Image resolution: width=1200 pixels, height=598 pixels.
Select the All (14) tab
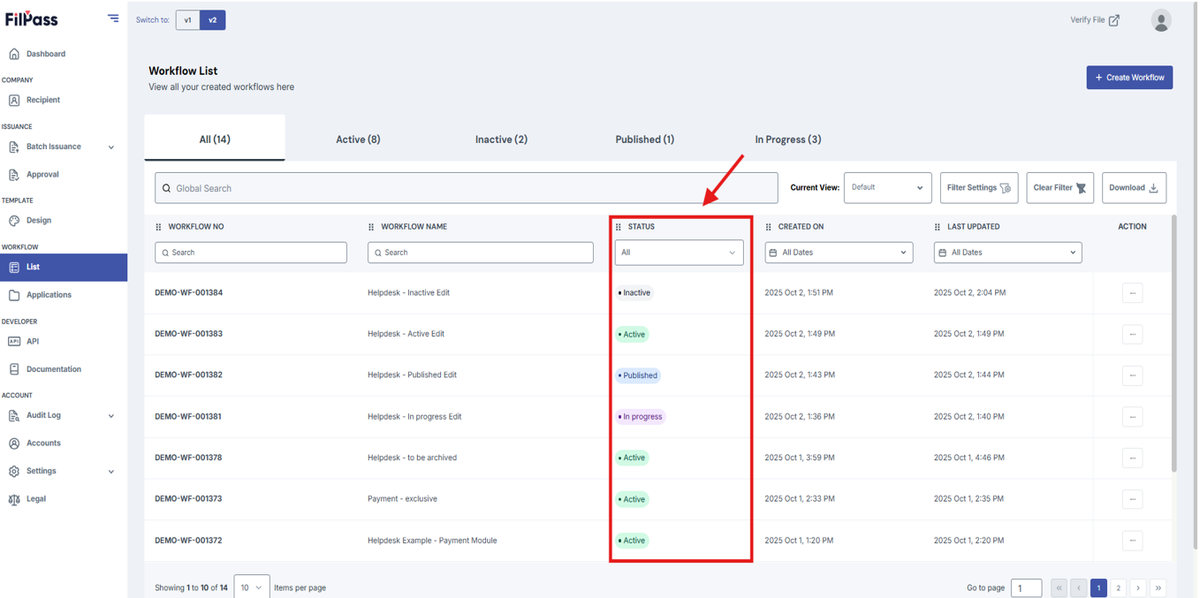pos(214,139)
